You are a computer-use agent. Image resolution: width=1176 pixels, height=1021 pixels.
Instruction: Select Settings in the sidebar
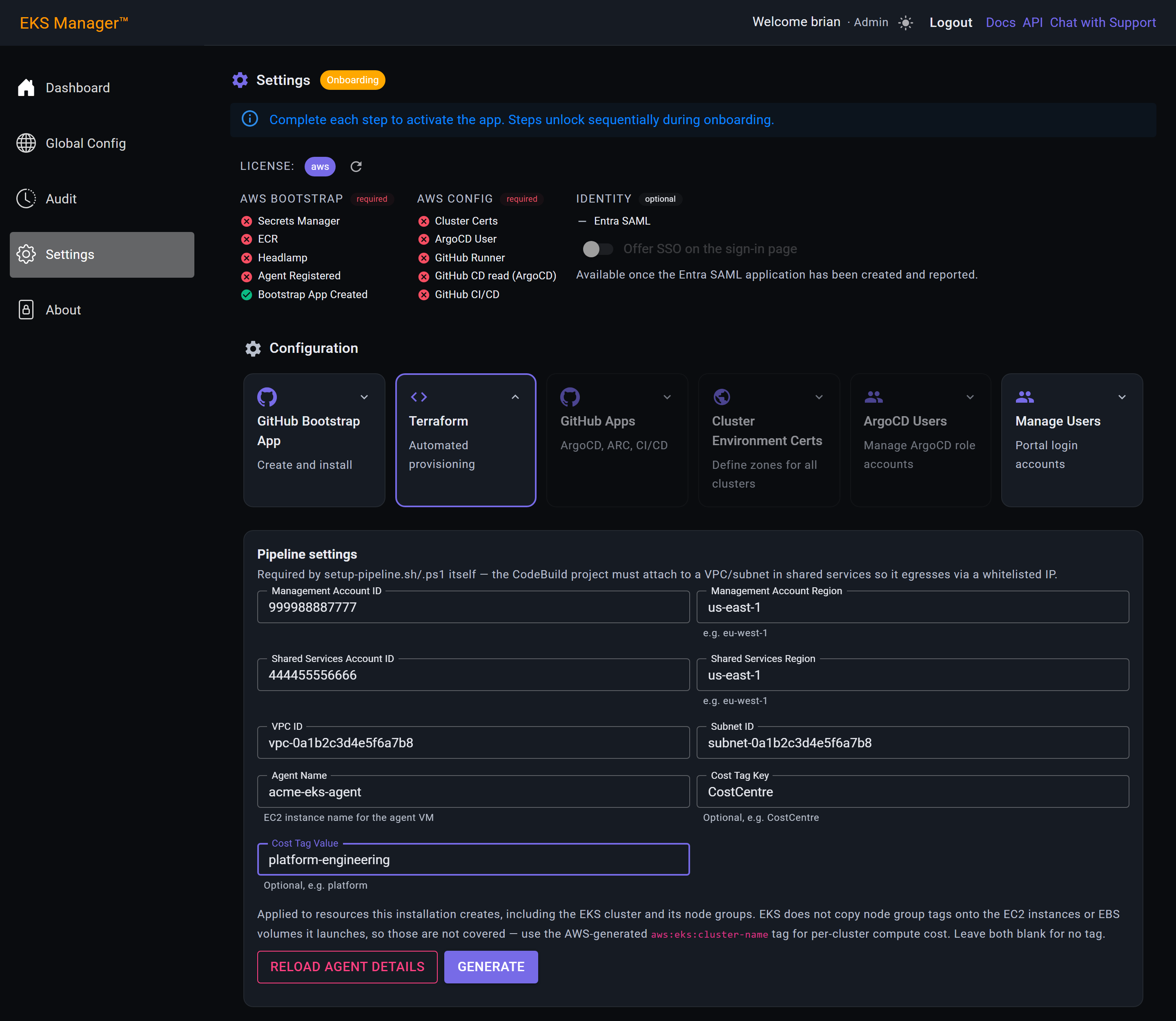click(102, 255)
